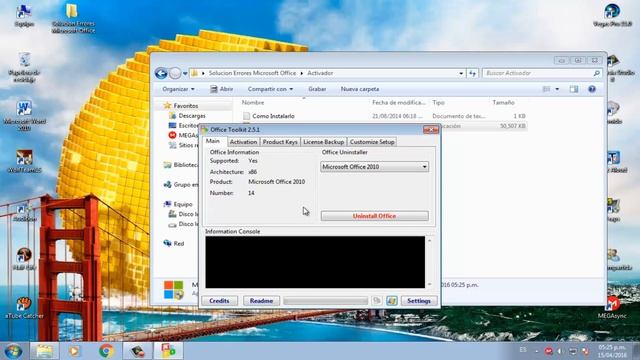640x360 pixels.
Task: Show hidden tray icons arrow
Action: (537, 351)
